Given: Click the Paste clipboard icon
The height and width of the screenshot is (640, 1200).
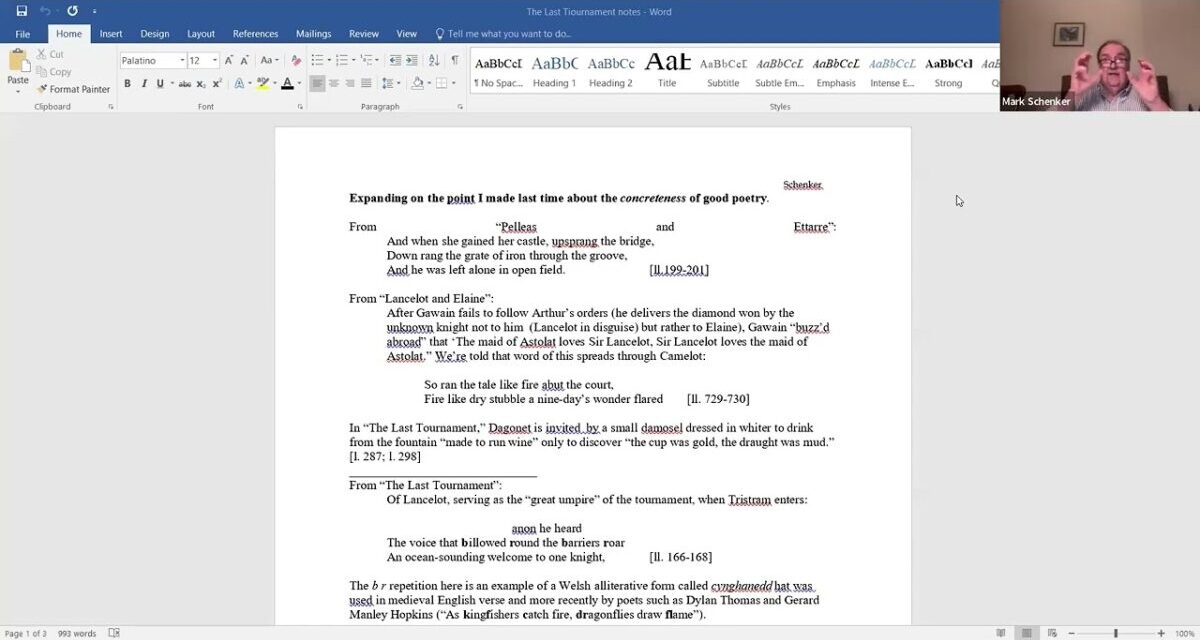Looking at the screenshot, I should [18, 61].
